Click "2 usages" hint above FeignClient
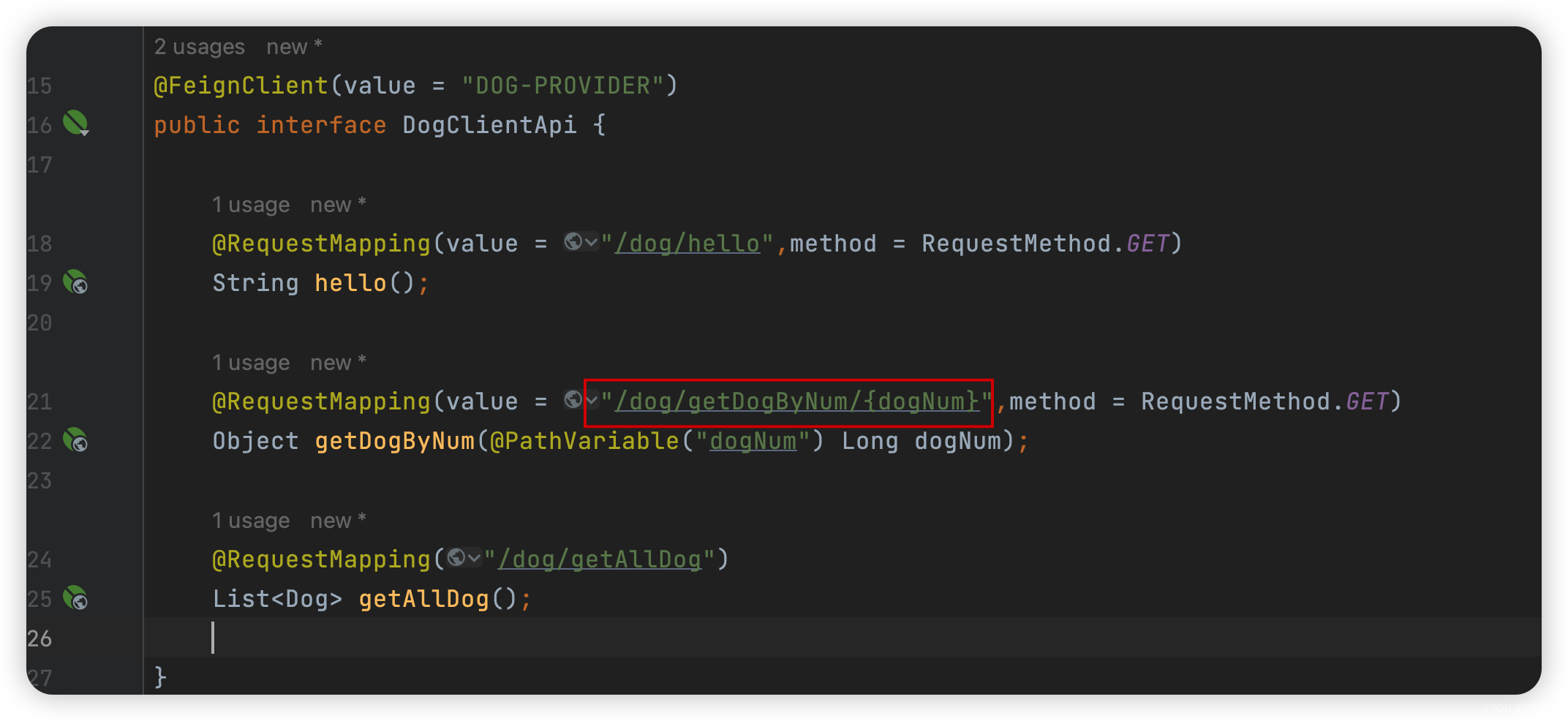Screen dimensions: 1568x721 coord(199,47)
